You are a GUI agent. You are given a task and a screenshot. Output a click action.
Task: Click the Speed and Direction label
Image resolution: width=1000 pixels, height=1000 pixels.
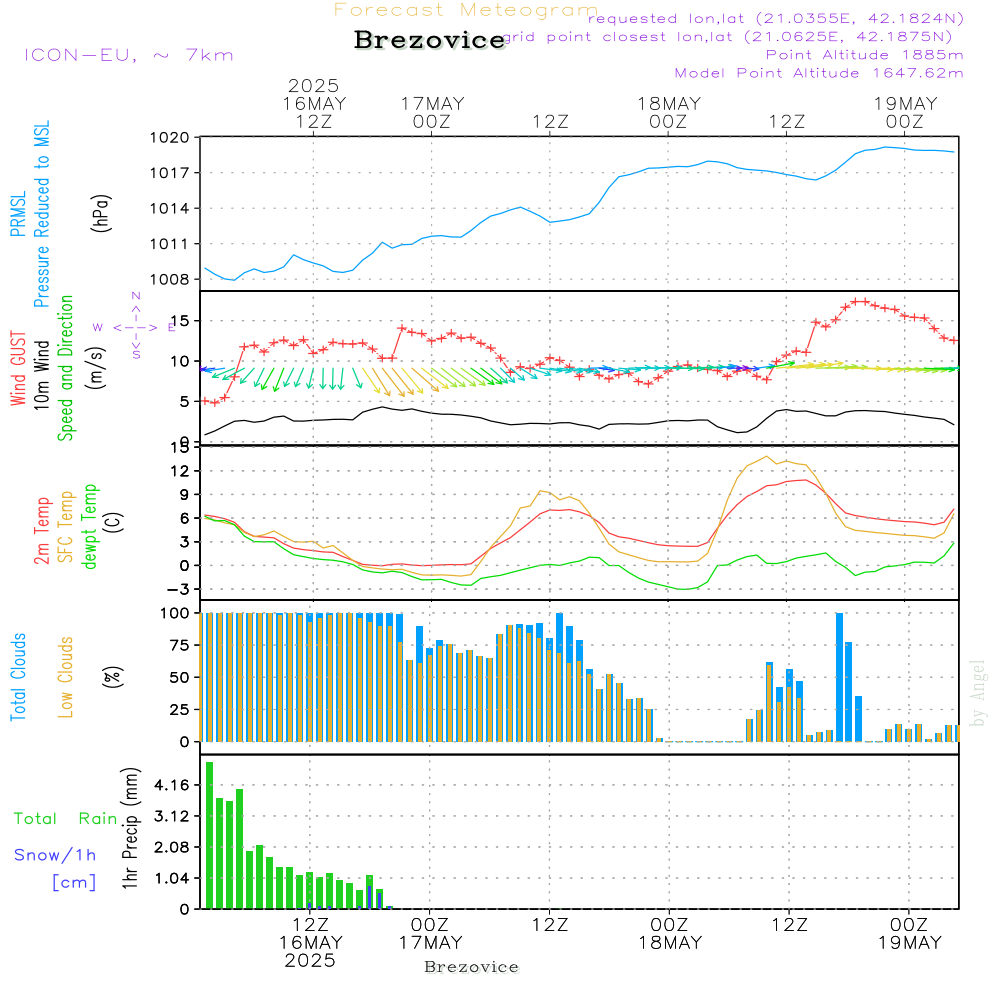(65, 368)
